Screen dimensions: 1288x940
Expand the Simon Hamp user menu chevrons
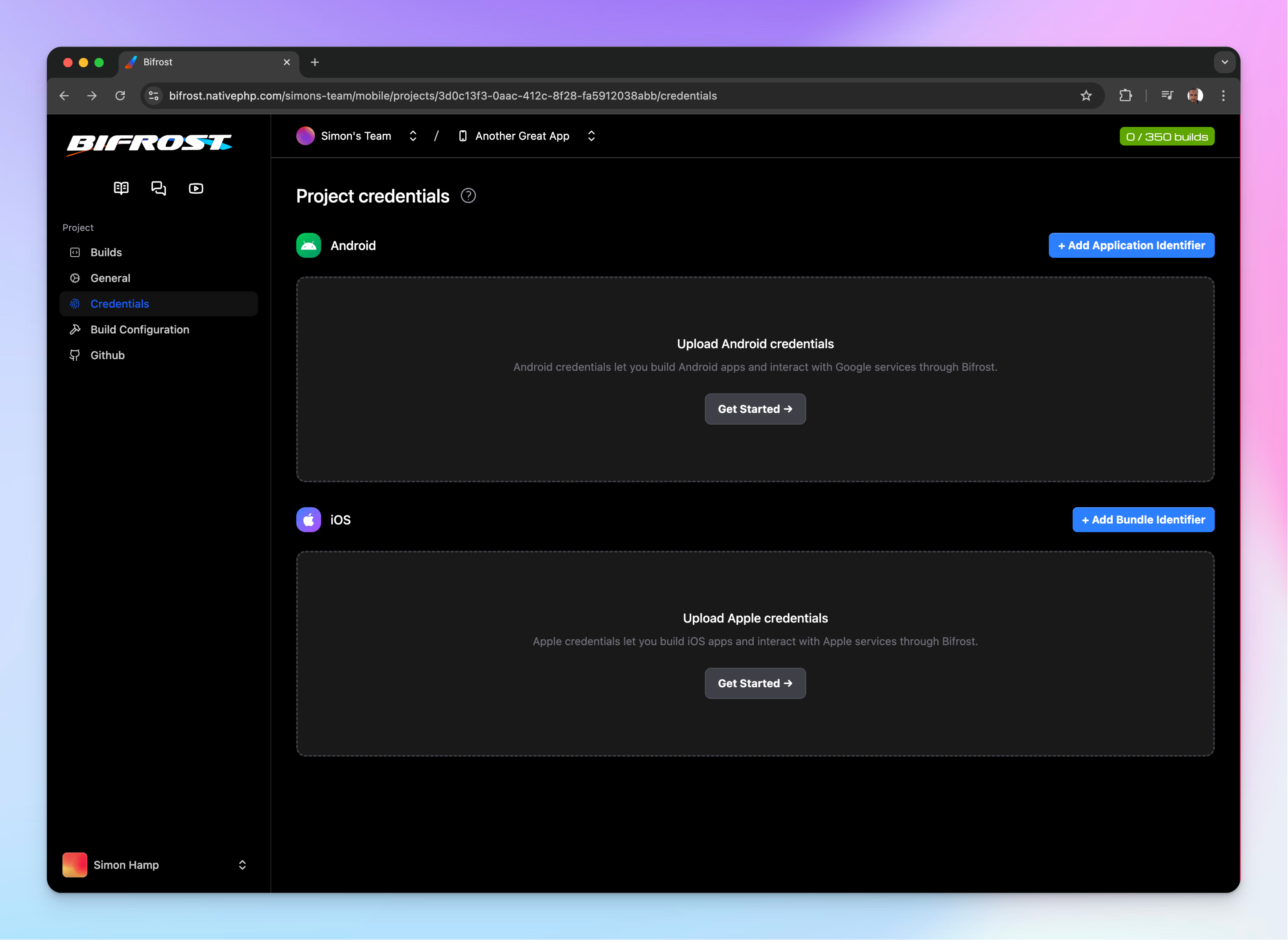[x=242, y=865]
